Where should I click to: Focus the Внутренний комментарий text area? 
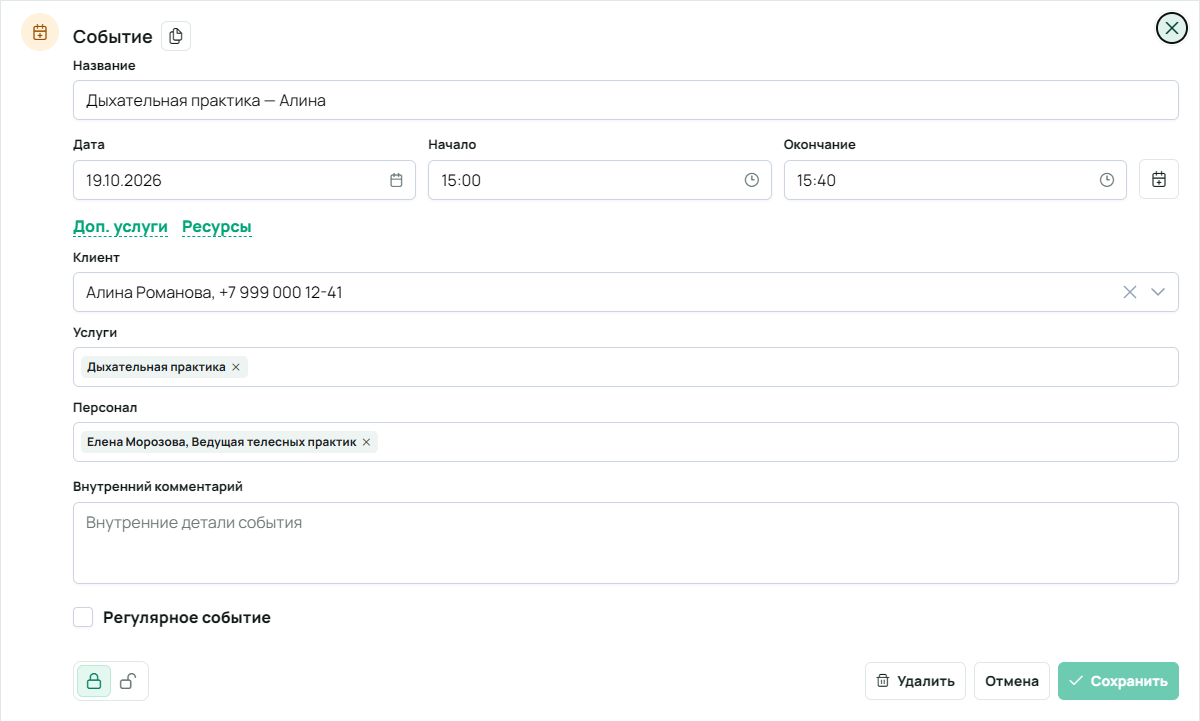(626, 543)
